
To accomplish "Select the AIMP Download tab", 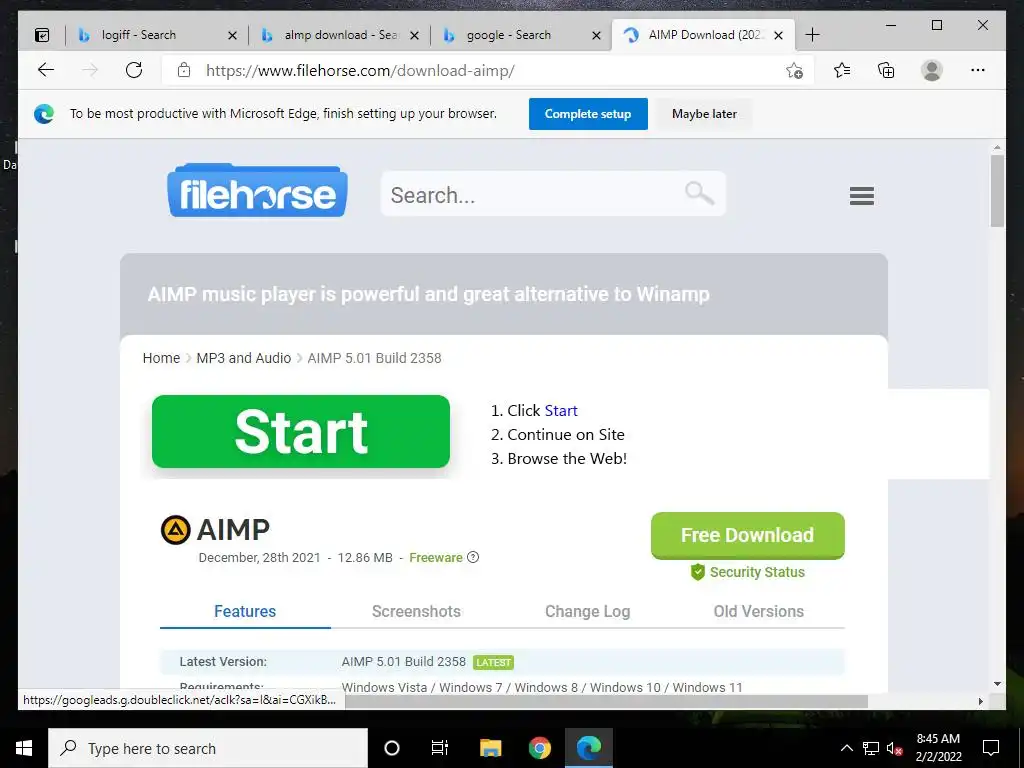I will tap(705, 35).
